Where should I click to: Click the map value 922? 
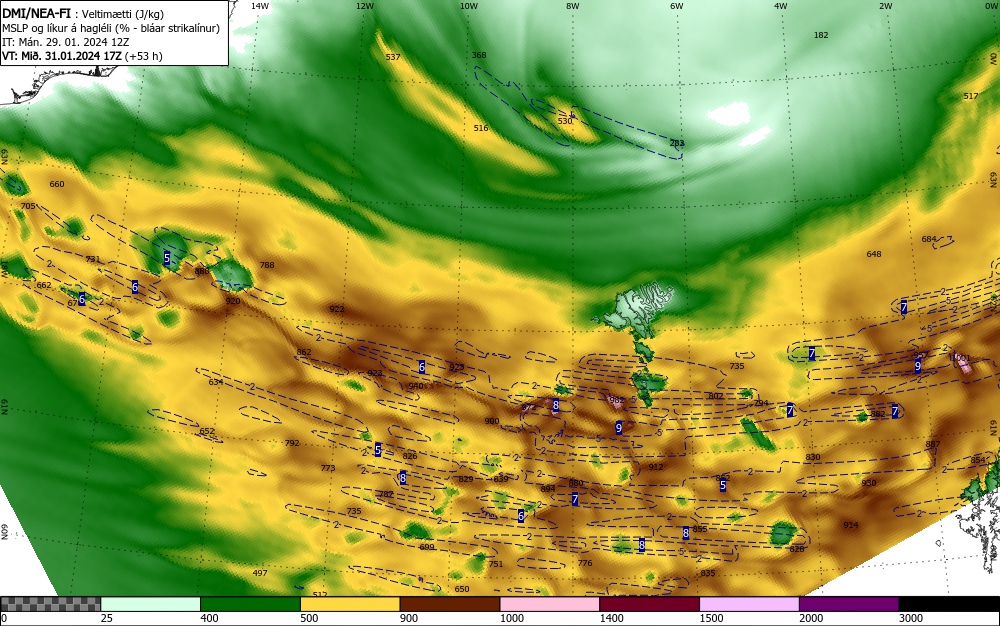(337, 309)
